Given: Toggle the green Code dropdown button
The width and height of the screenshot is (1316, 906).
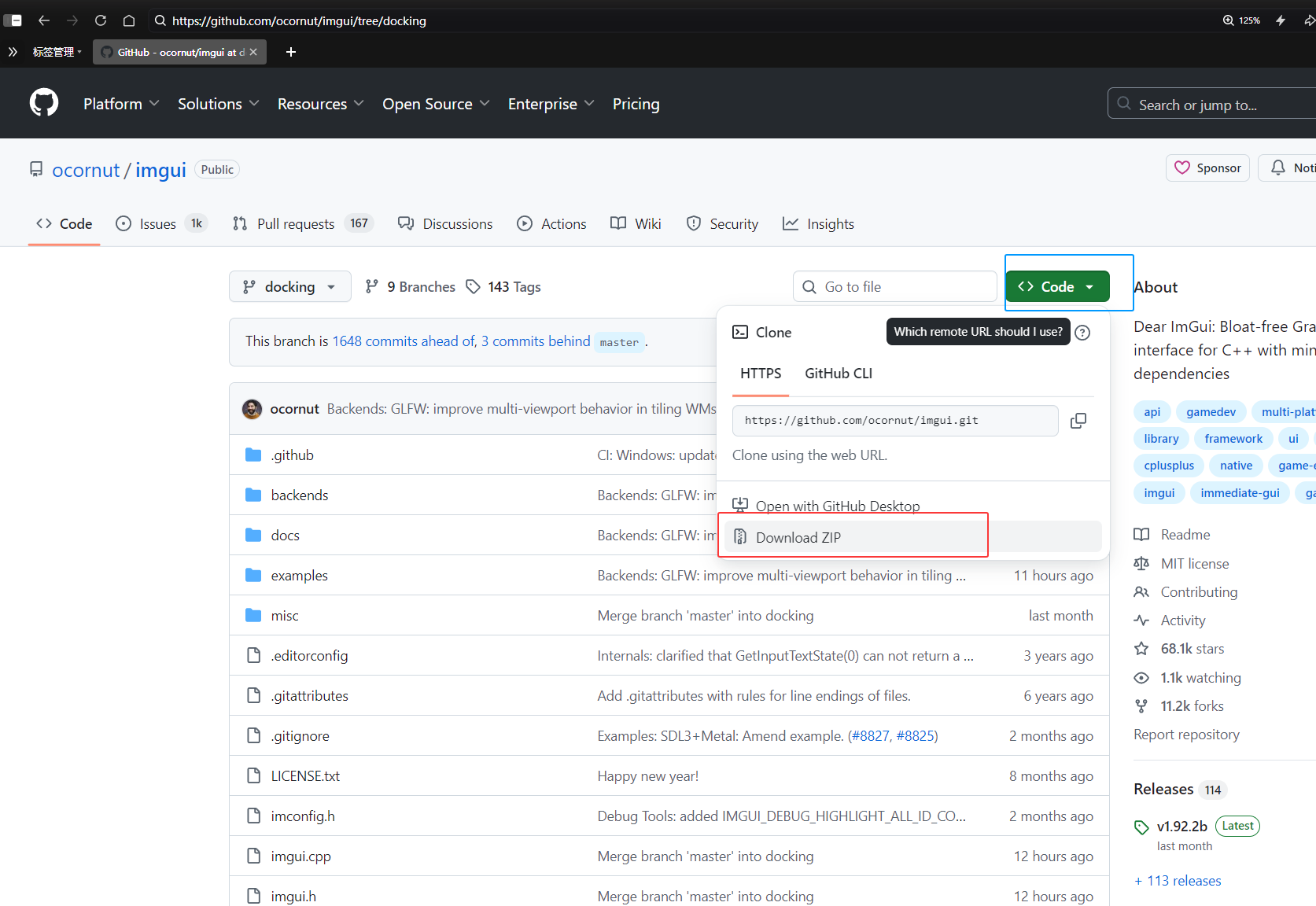Looking at the screenshot, I should click(x=1057, y=287).
